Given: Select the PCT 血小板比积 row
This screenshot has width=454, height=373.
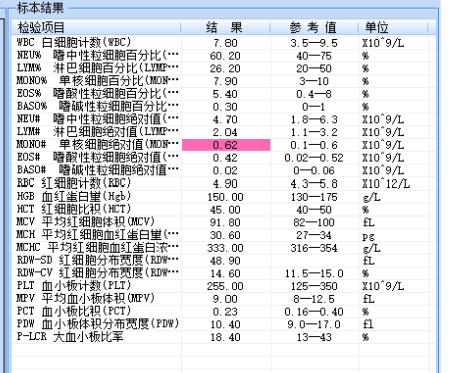Looking at the screenshot, I should coord(224,311).
